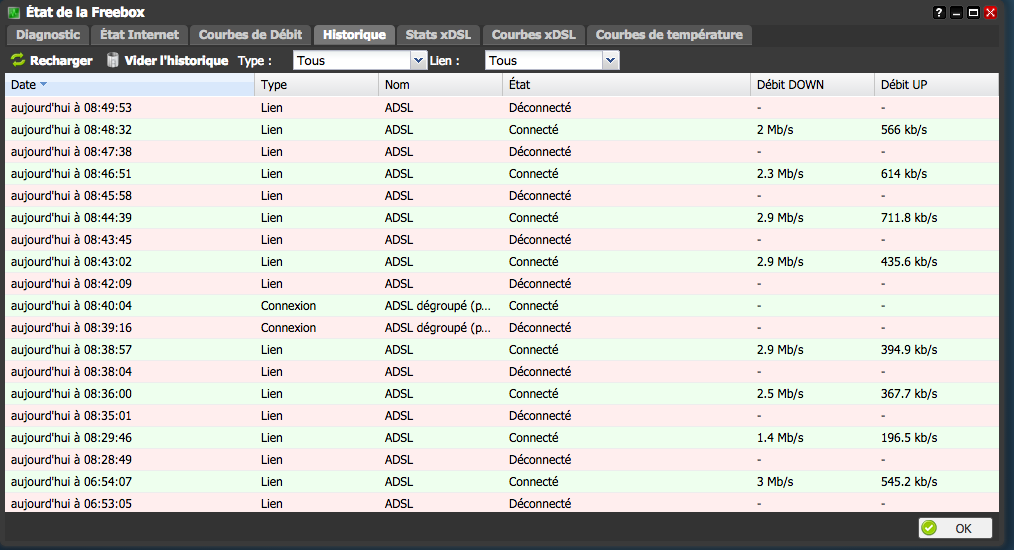Click Connexion type in the 08:40:04 row
The image size is (1014, 550).
288,305
